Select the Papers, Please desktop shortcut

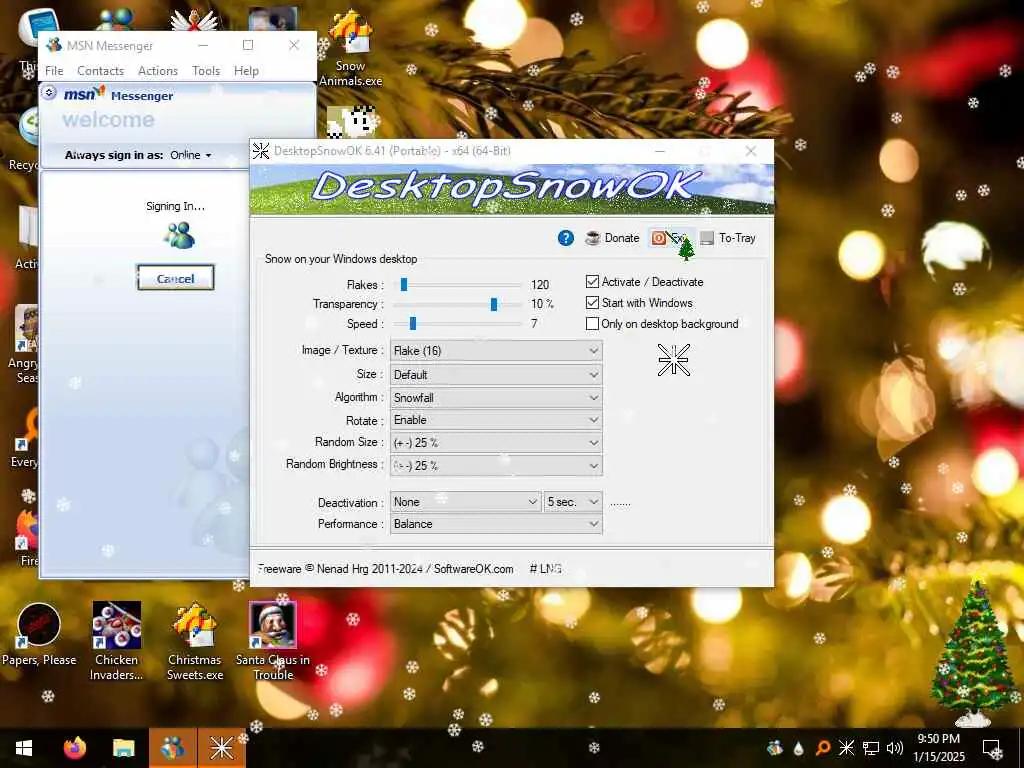tap(39, 633)
